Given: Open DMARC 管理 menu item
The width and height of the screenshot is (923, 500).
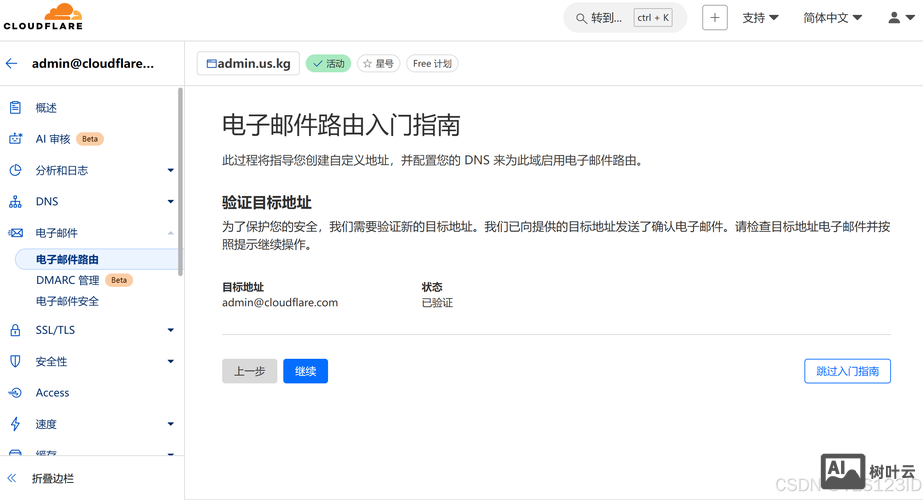Looking at the screenshot, I should (67, 280).
